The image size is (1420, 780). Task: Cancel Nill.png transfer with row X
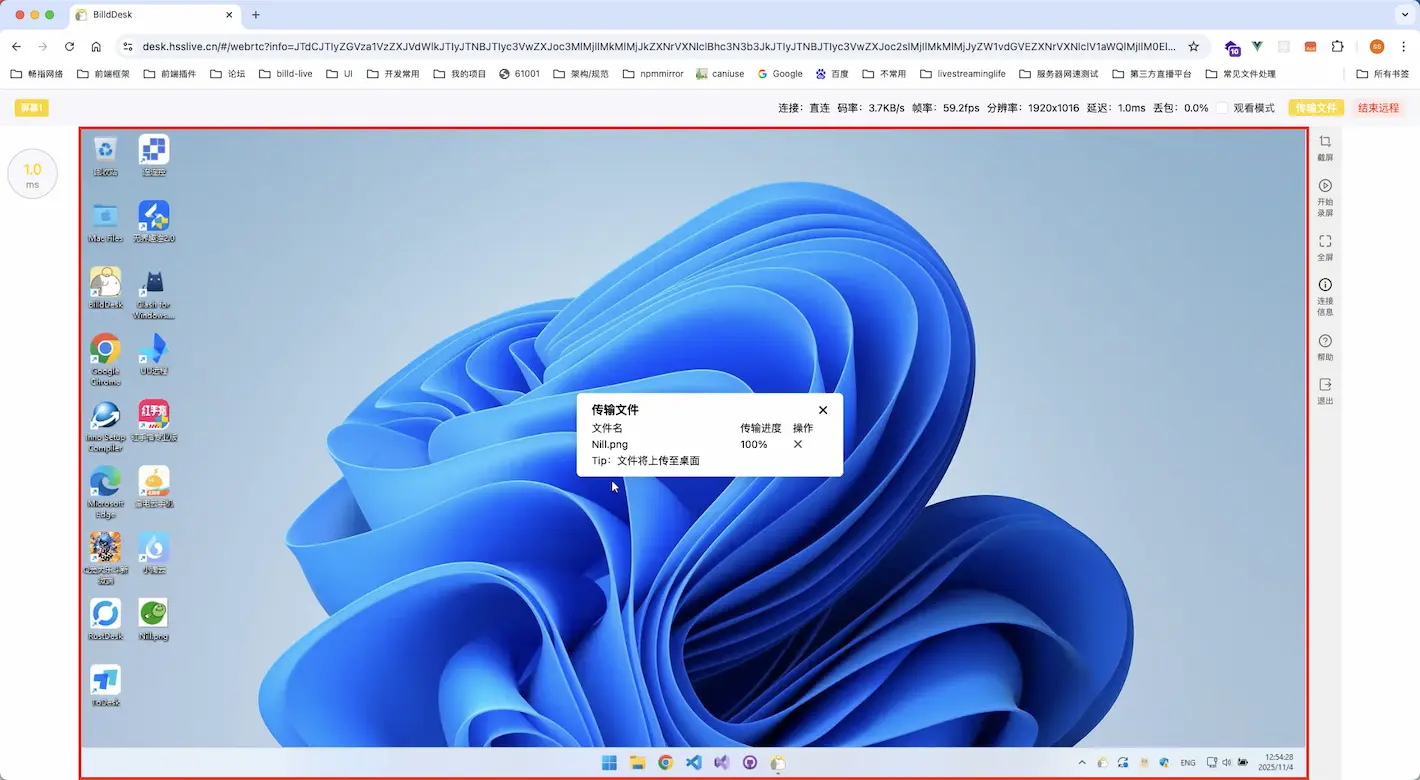tap(797, 444)
